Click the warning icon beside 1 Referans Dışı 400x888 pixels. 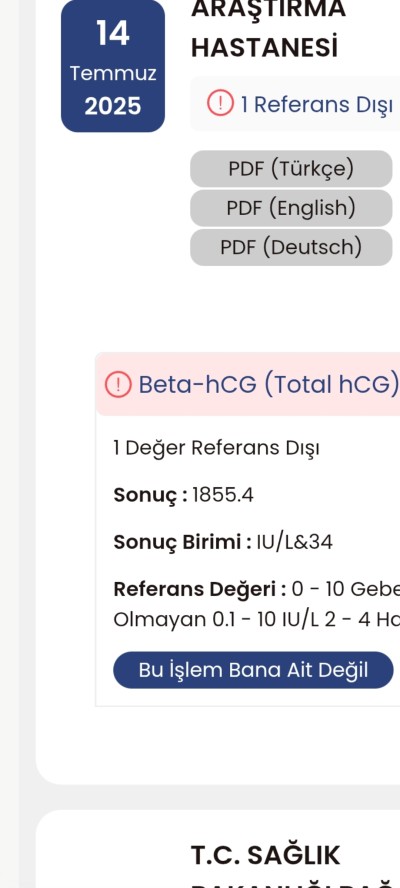pyautogui.click(x=220, y=104)
